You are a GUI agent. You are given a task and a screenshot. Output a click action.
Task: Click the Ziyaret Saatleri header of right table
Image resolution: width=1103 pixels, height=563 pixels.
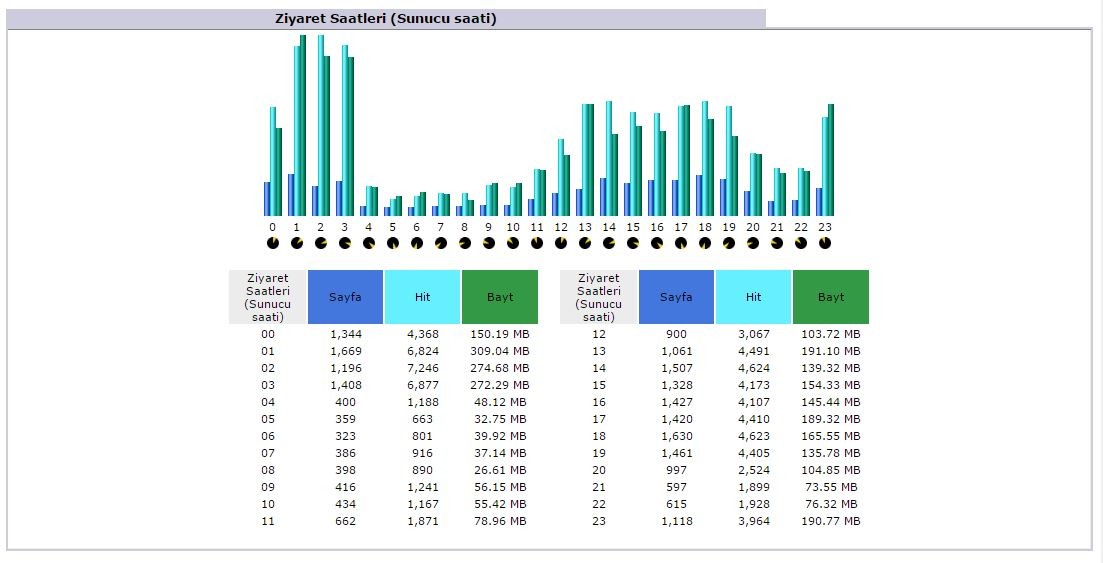click(599, 297)
